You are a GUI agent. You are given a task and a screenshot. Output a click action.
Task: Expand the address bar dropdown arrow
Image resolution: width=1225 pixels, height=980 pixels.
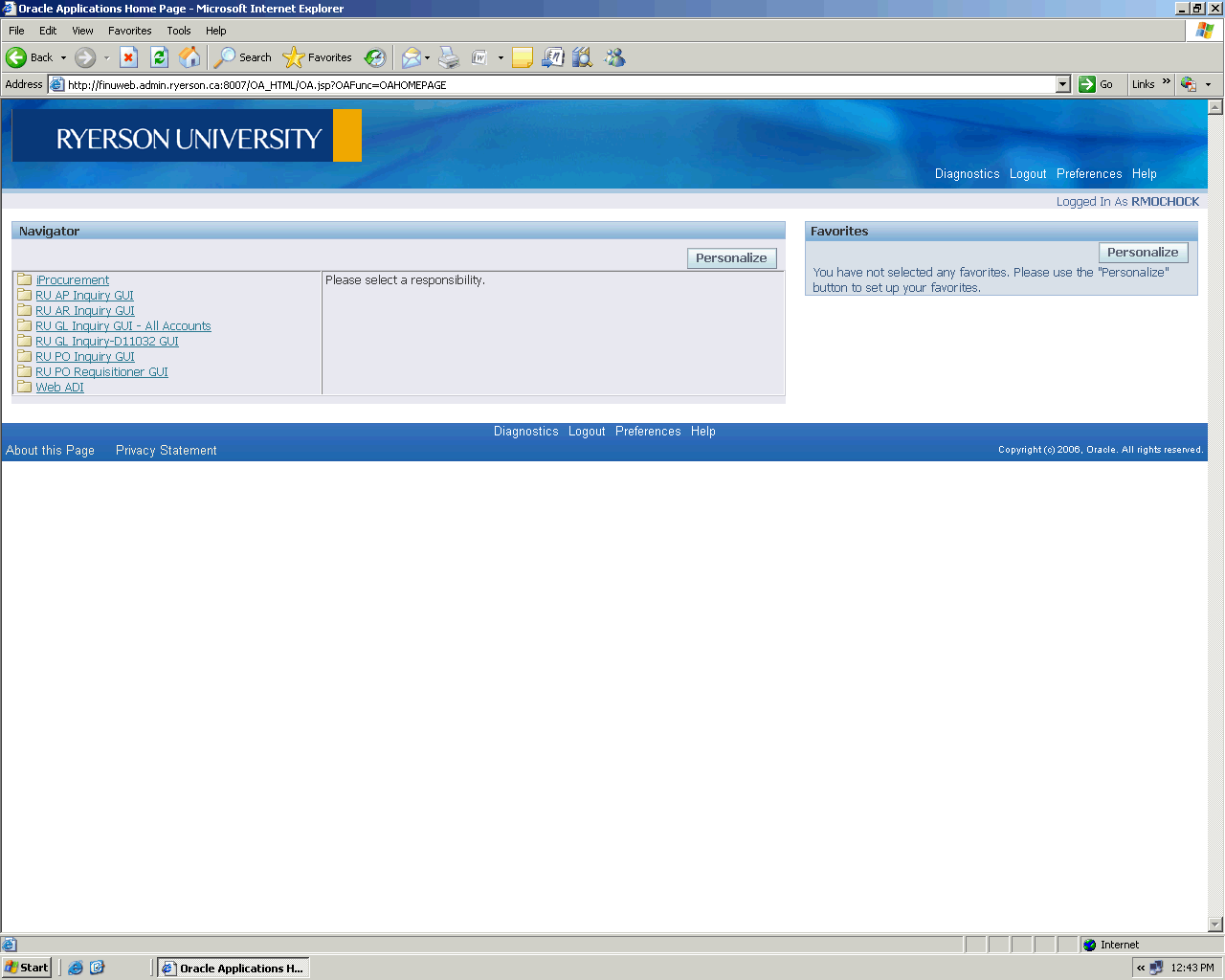(1062, 84)
